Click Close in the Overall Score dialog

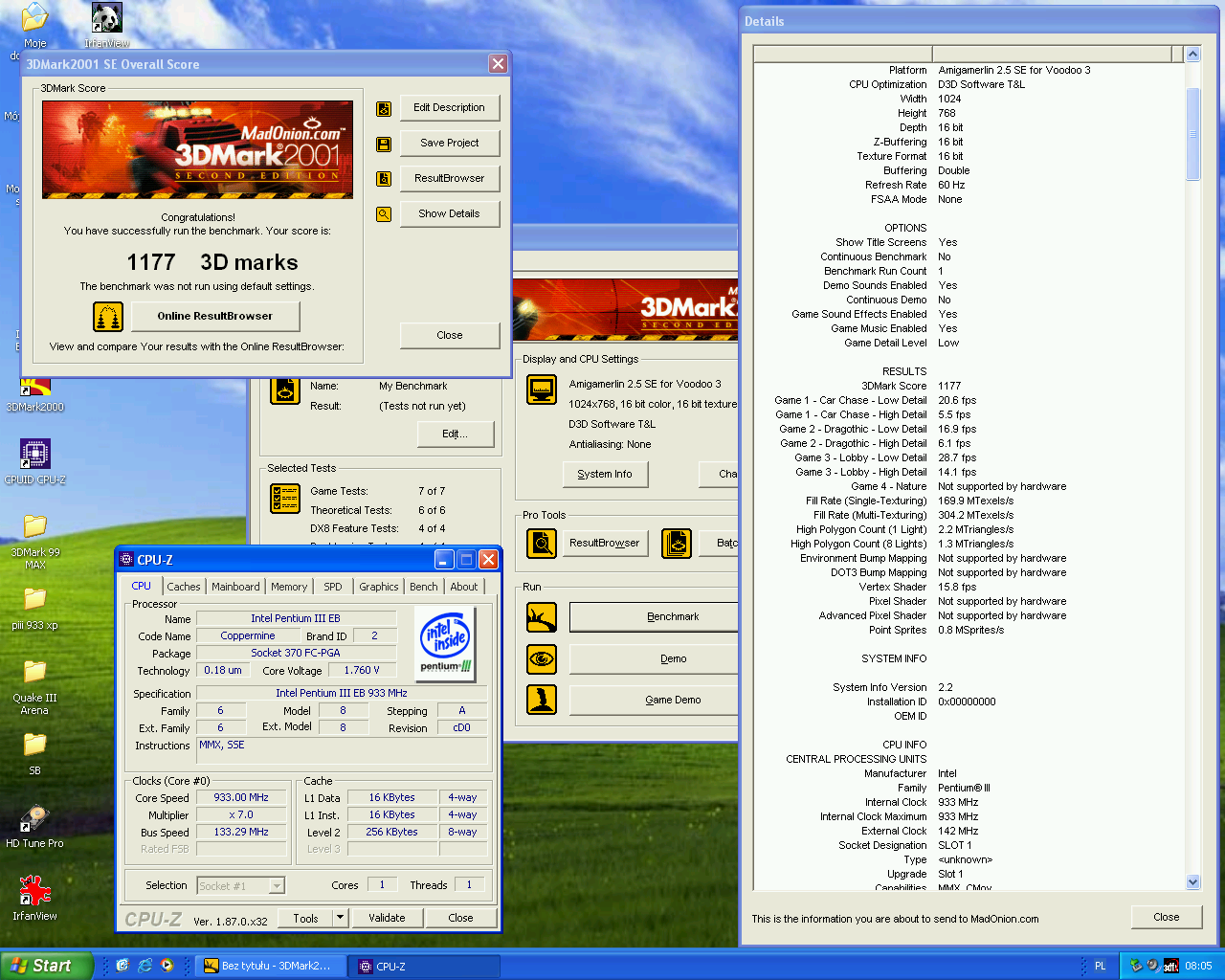pyautogui.click(x=450, y=336)
